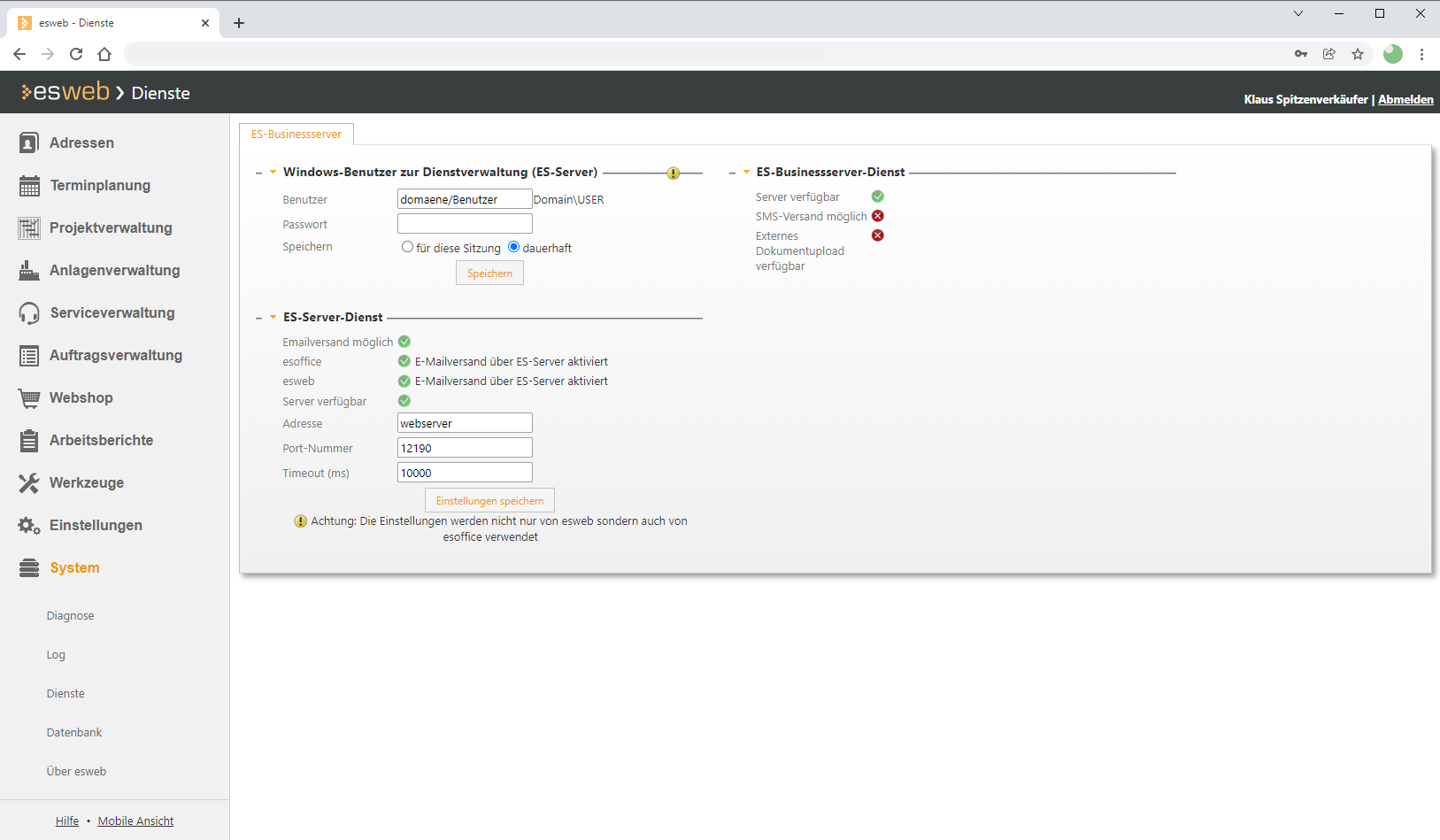Open browser profile avatar
Screen dimensions: 1440x840
pyautogui.click(x=1393, y=54)
